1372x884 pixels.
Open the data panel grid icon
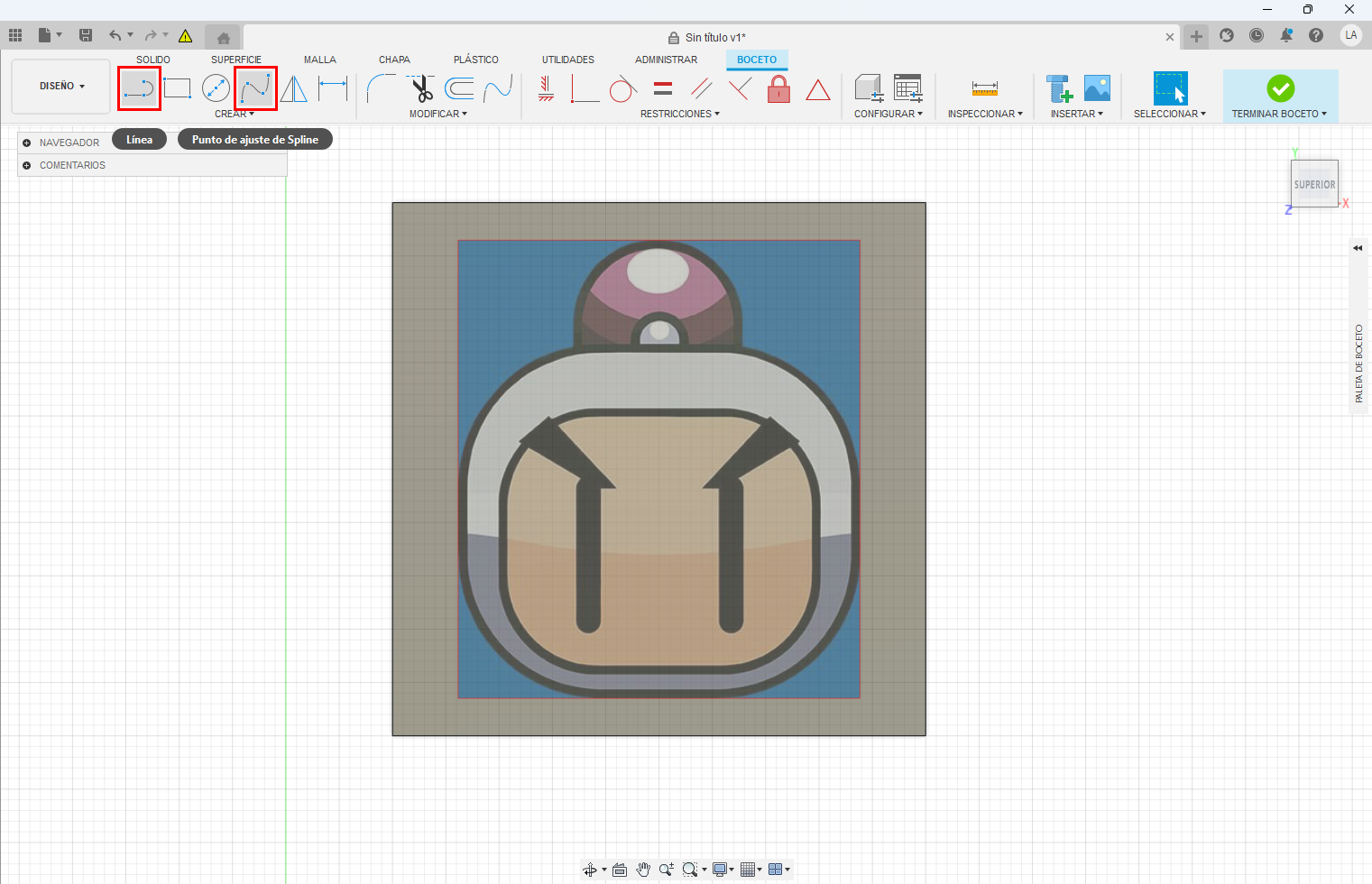point(15,35)
